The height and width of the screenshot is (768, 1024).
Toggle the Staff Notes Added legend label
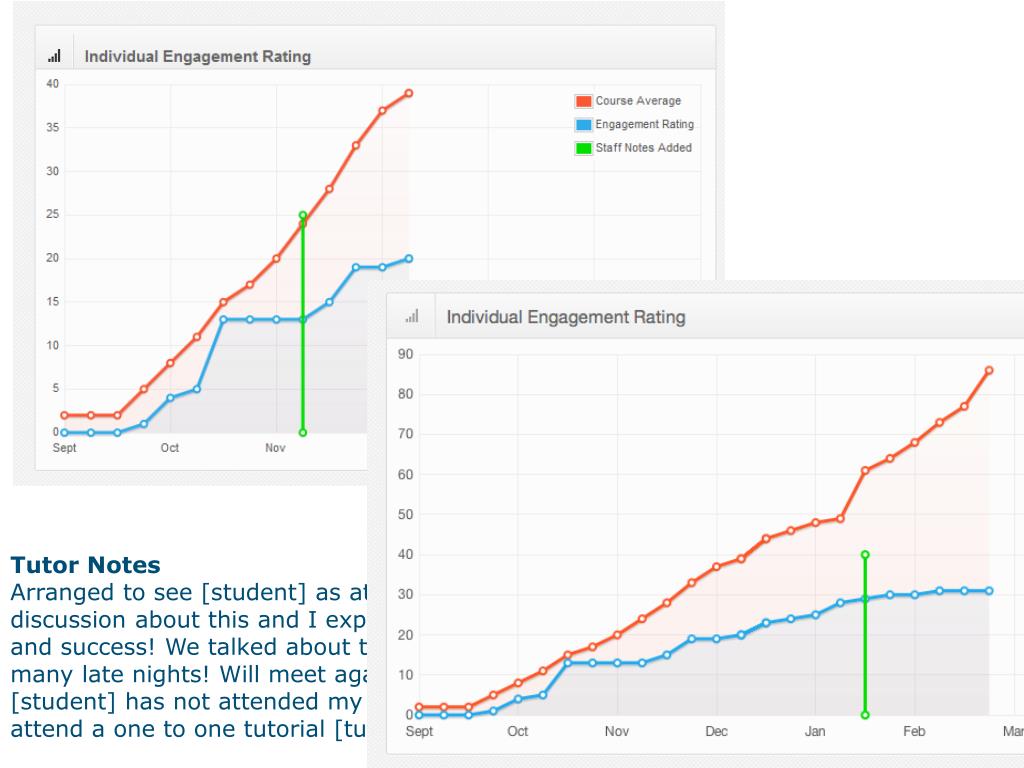pos(643,148)
